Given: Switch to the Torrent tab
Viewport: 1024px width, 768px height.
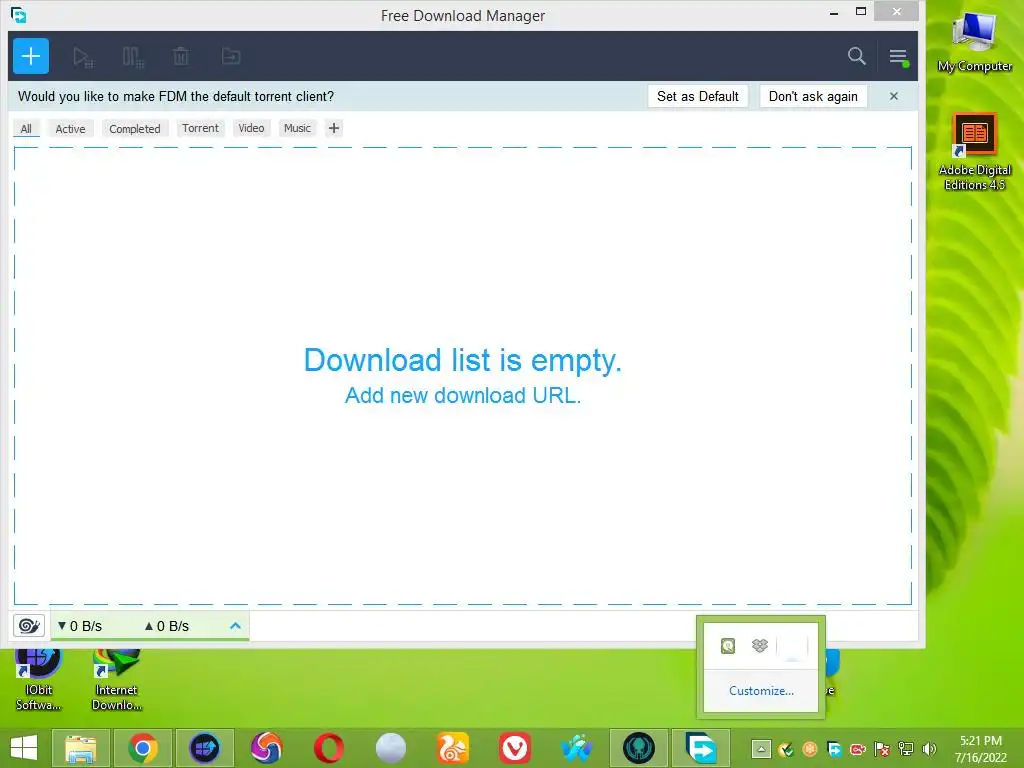Looking at the screenshot, I should (200, 128).
